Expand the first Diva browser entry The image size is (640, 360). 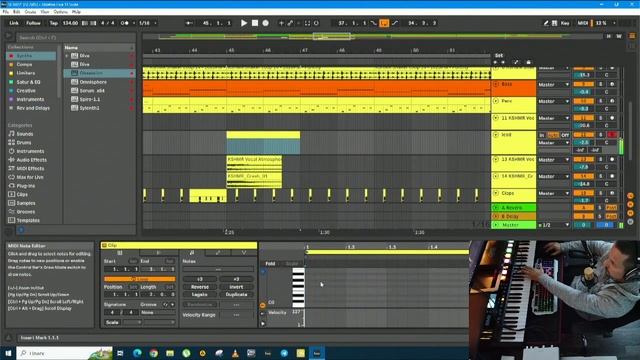(67, 56)
